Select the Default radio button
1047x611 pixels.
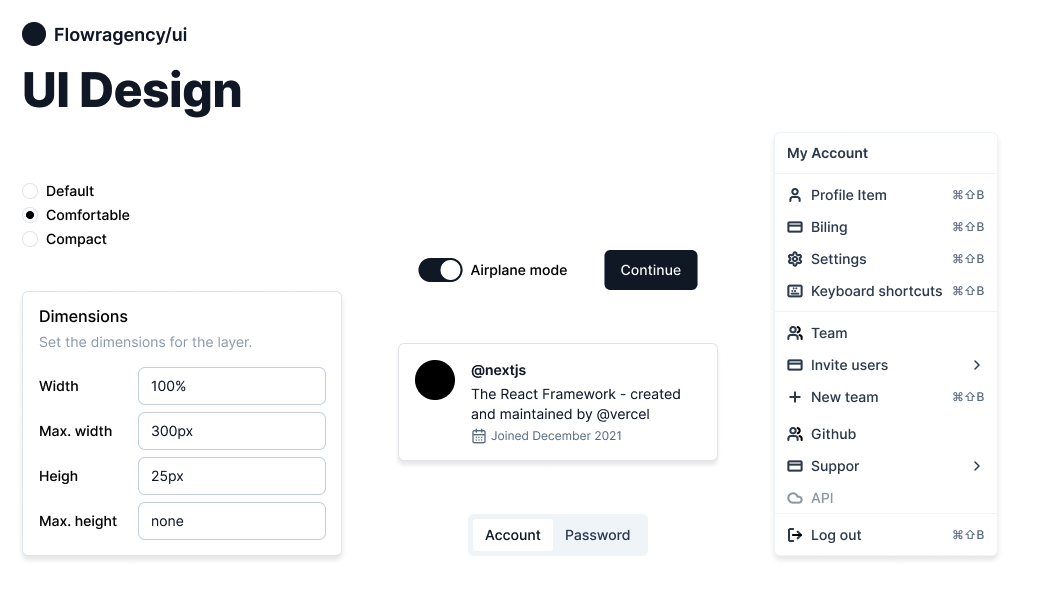[x=29, y=191]
